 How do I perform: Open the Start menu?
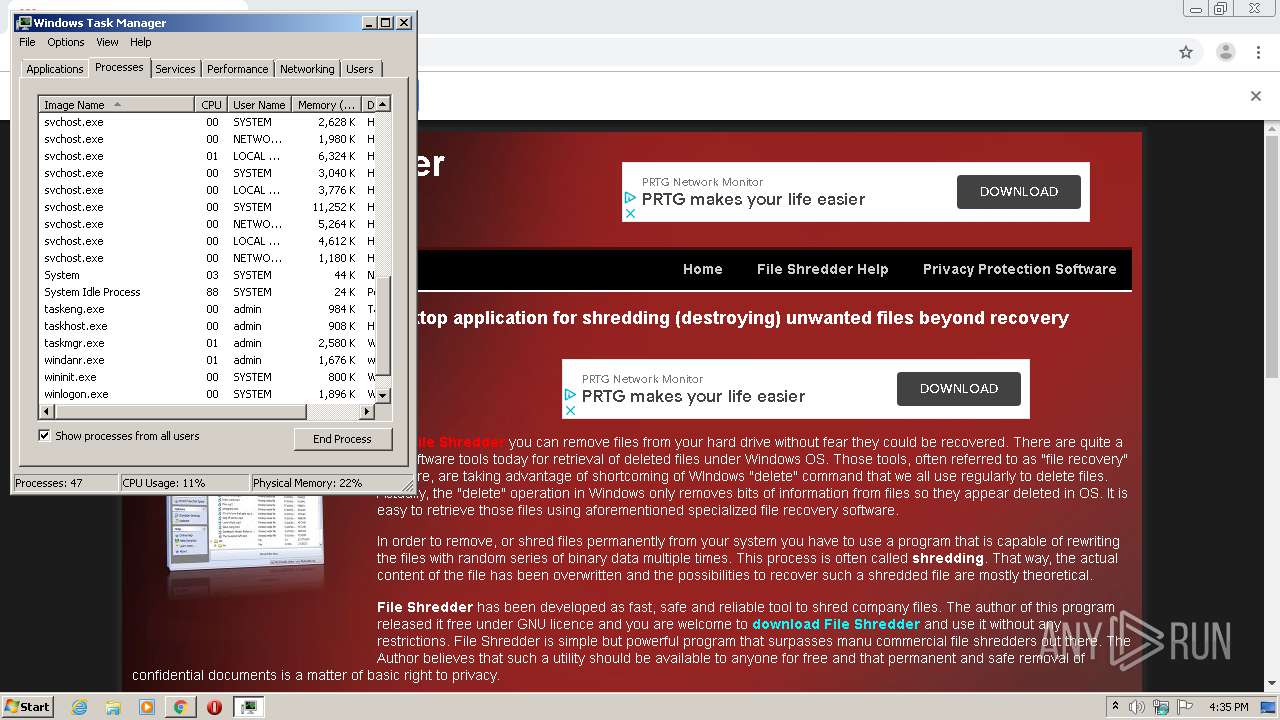pos(27,707)
